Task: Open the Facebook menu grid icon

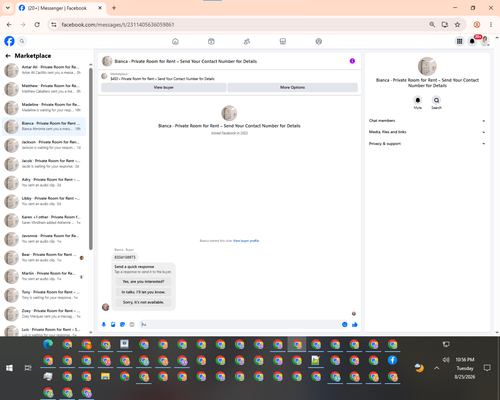Action: (x=459, y=41)
